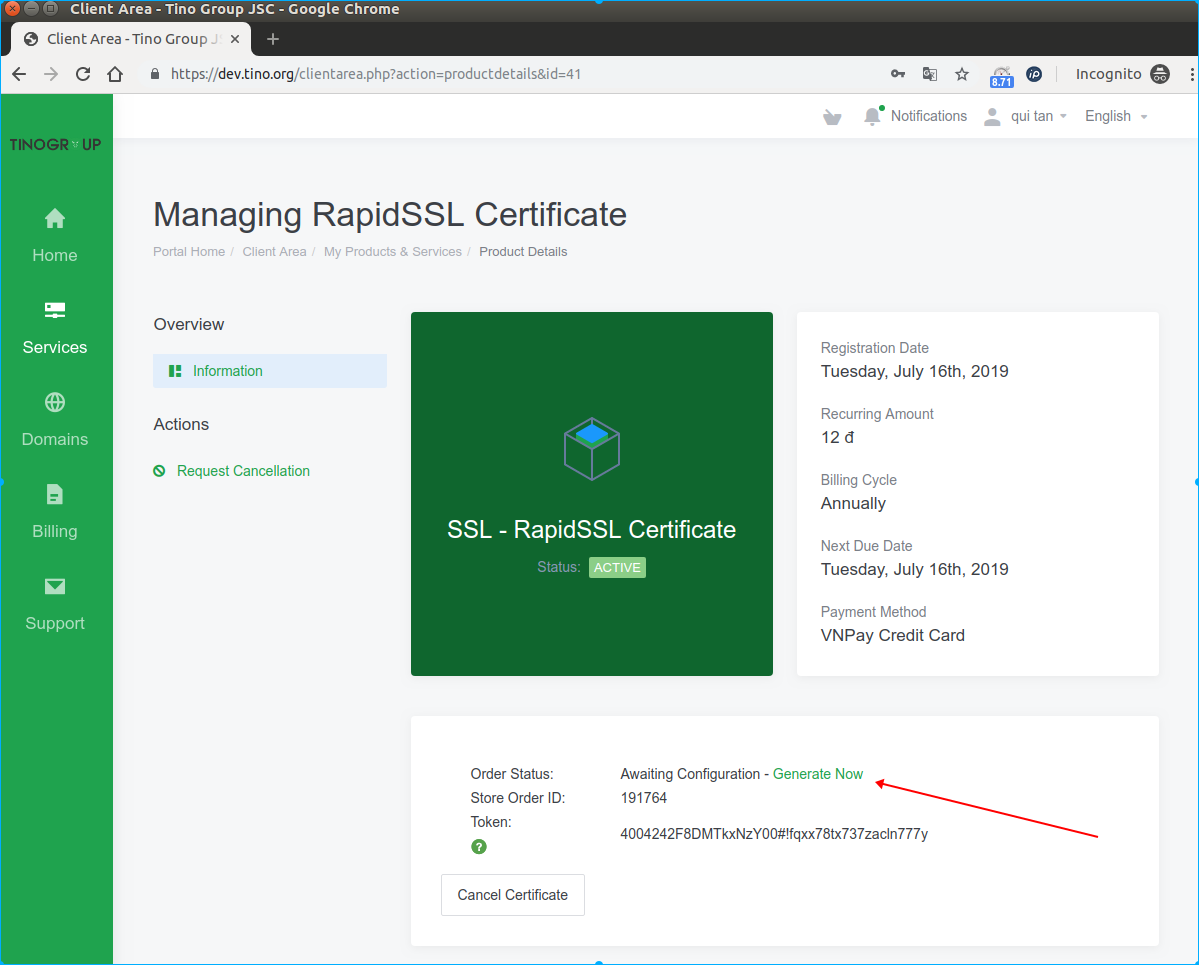Select Information in Overview panel

pos(270,371)
